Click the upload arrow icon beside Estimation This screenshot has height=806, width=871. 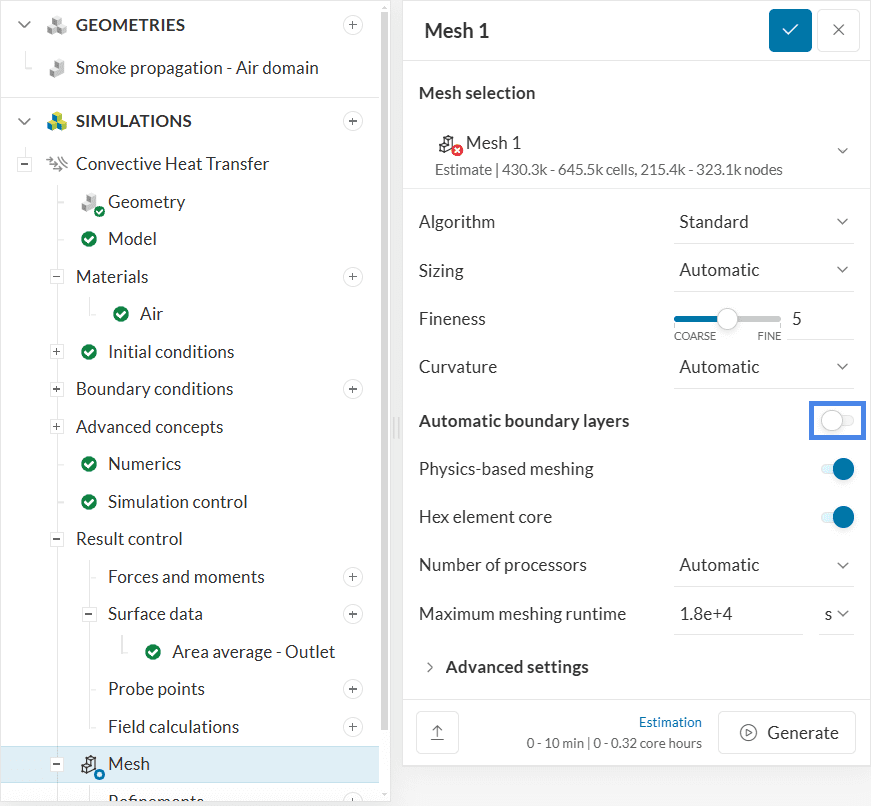(437, 733)
